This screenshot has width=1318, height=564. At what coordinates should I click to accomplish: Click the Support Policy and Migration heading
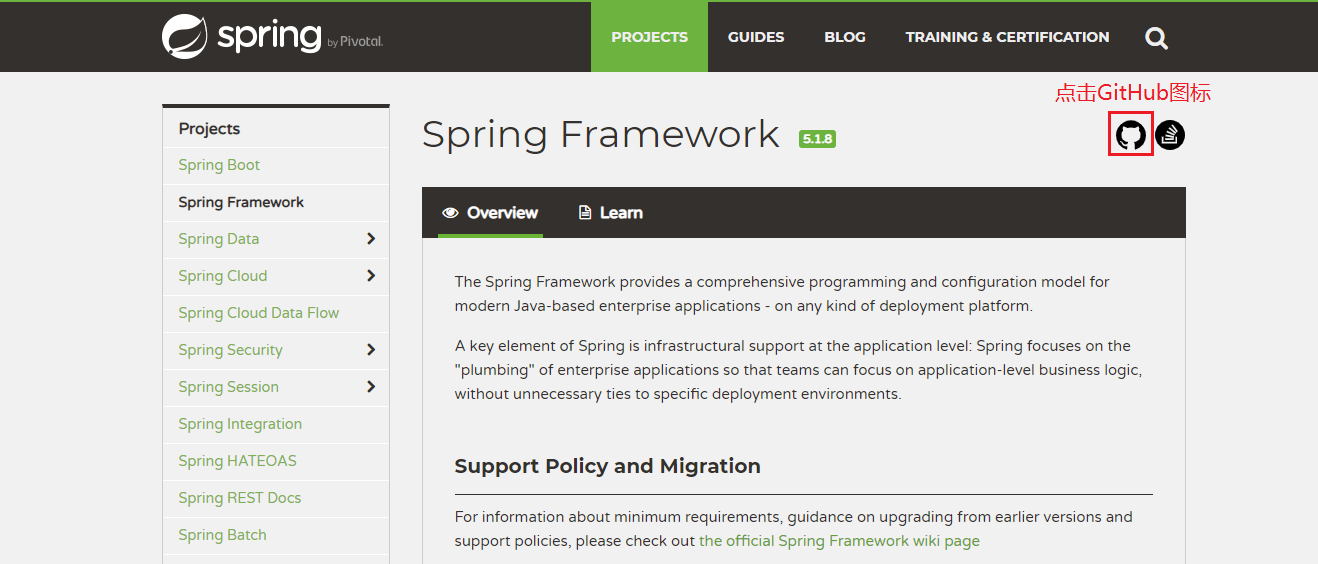pyautogui.click(x=607, y=466)
